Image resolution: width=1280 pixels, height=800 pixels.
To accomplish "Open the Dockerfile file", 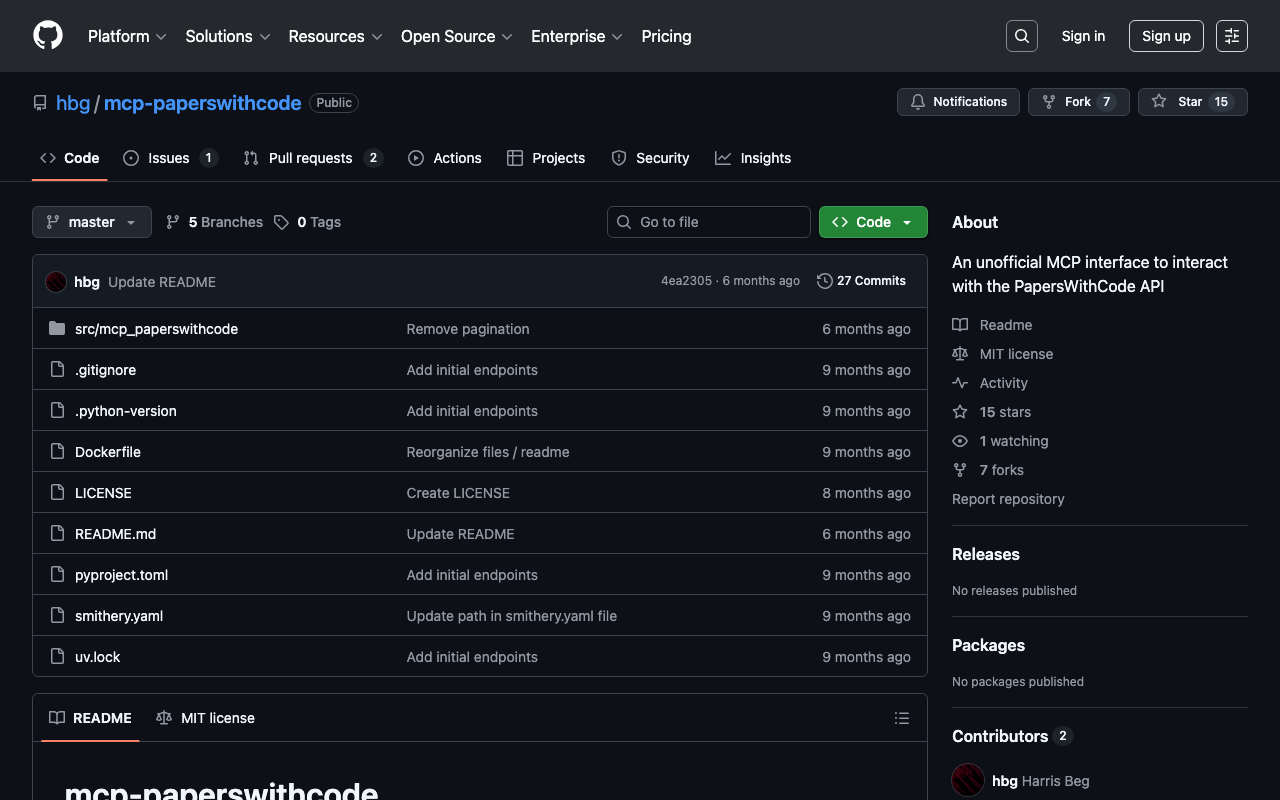I will pos(108,452).
